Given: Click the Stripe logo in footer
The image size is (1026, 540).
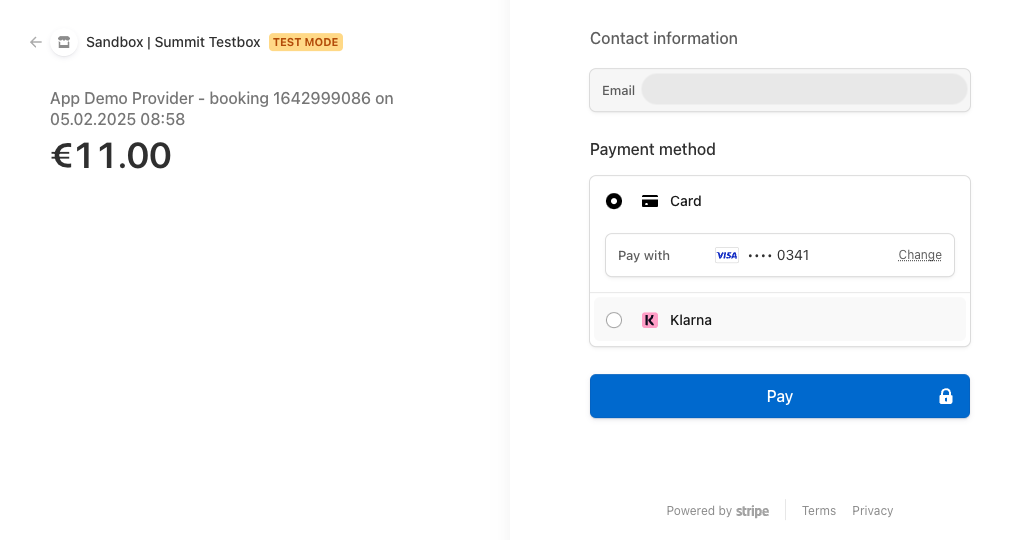Looking at the screenshot, I should tap(752, 511).
